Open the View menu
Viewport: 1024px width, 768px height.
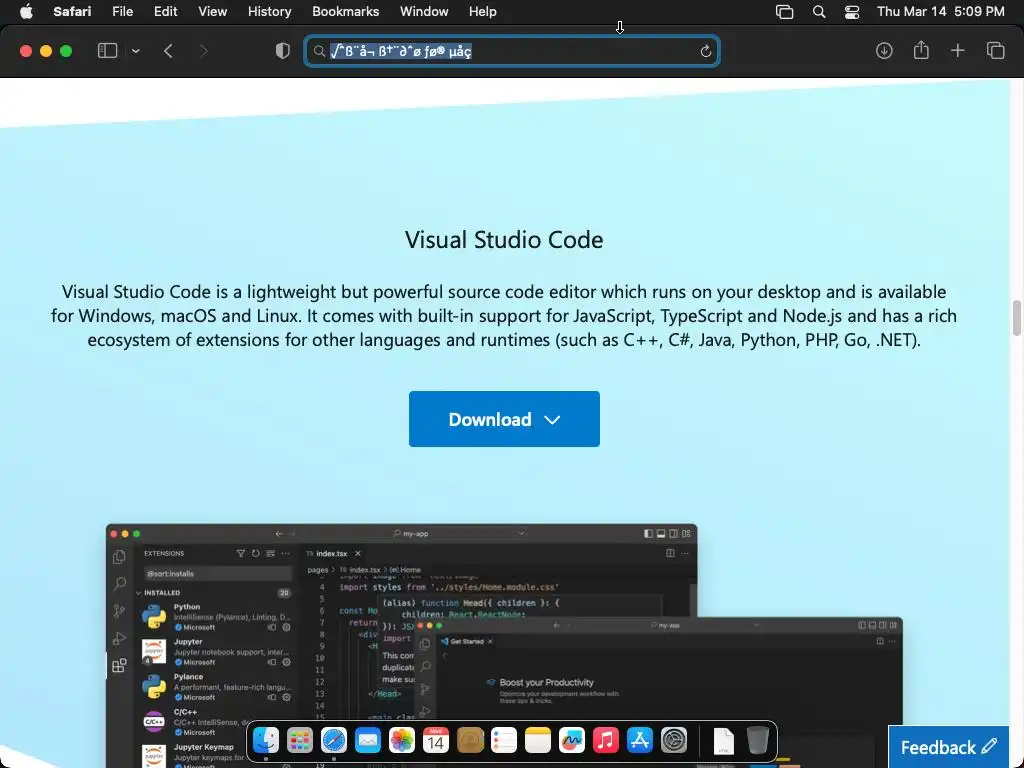tap(212, 12)
